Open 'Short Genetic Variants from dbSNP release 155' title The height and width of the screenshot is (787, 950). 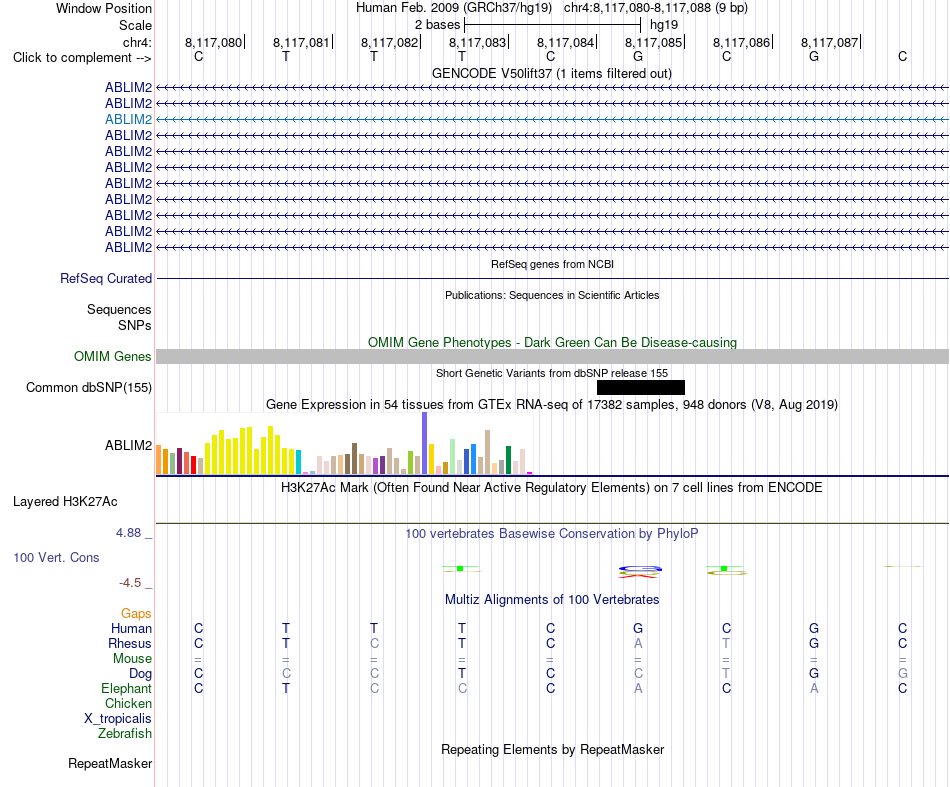552,373
